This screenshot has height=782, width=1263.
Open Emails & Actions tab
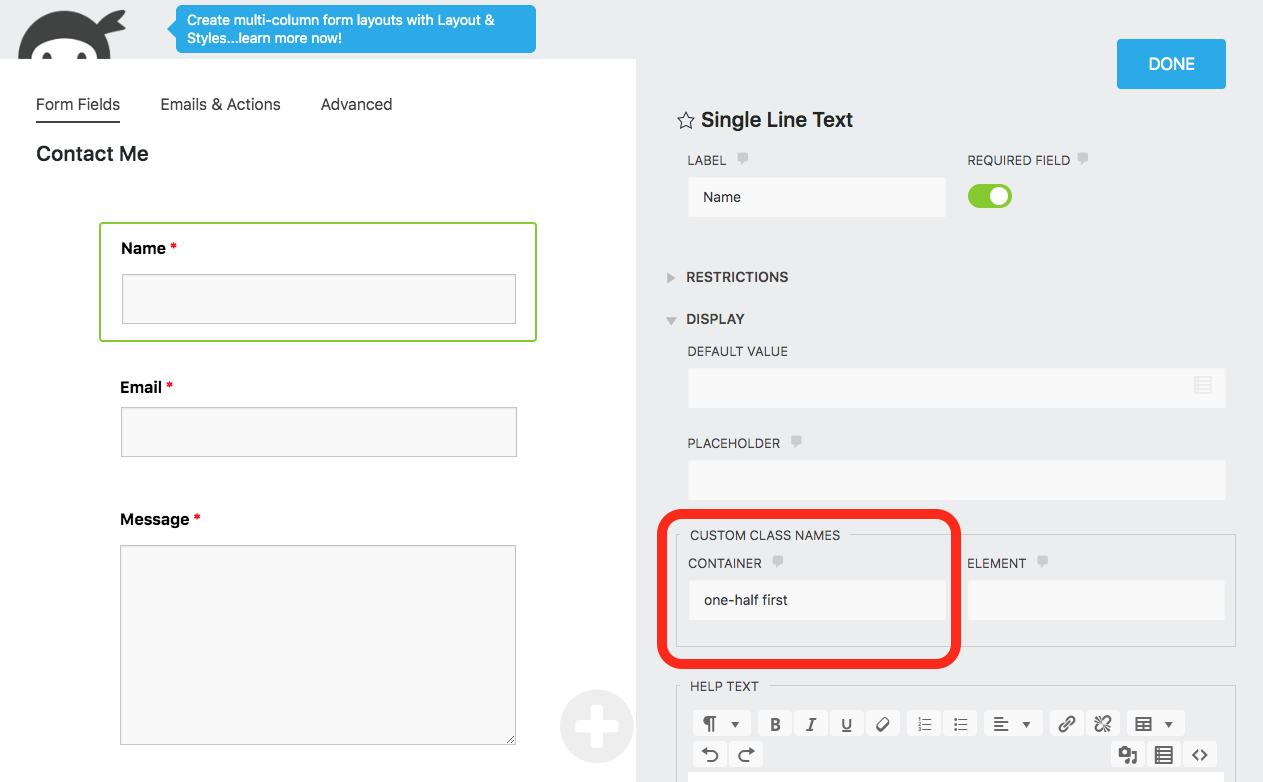click(x=220, y=105)
